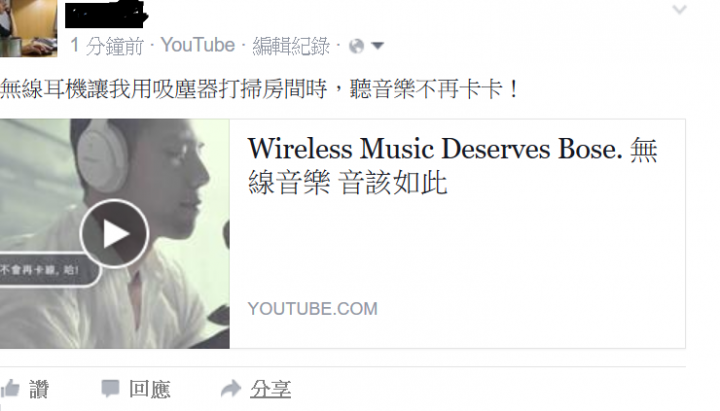Click the YouTube source link in post header
Image resolution: width=720 pixels, height=411 pixels.
pyautogui.click(x=197, y=45)
